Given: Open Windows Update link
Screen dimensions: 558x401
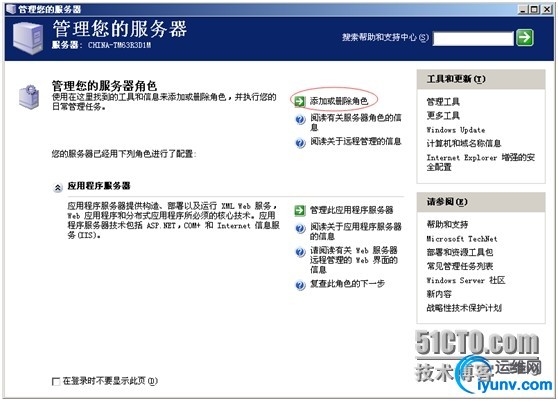Looking at the screenshot, I should click(x=456, y=130).
